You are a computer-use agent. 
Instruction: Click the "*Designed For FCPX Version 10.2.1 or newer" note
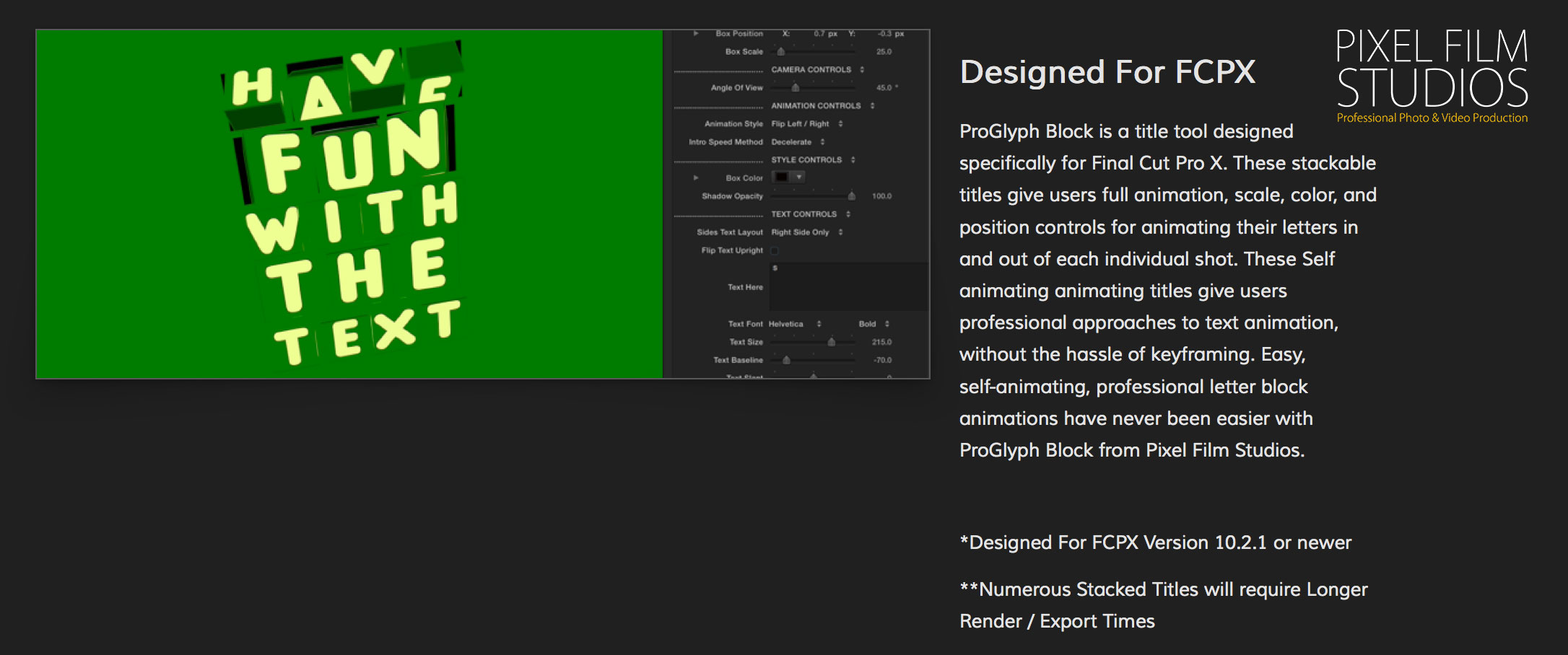click(1156, 542)
